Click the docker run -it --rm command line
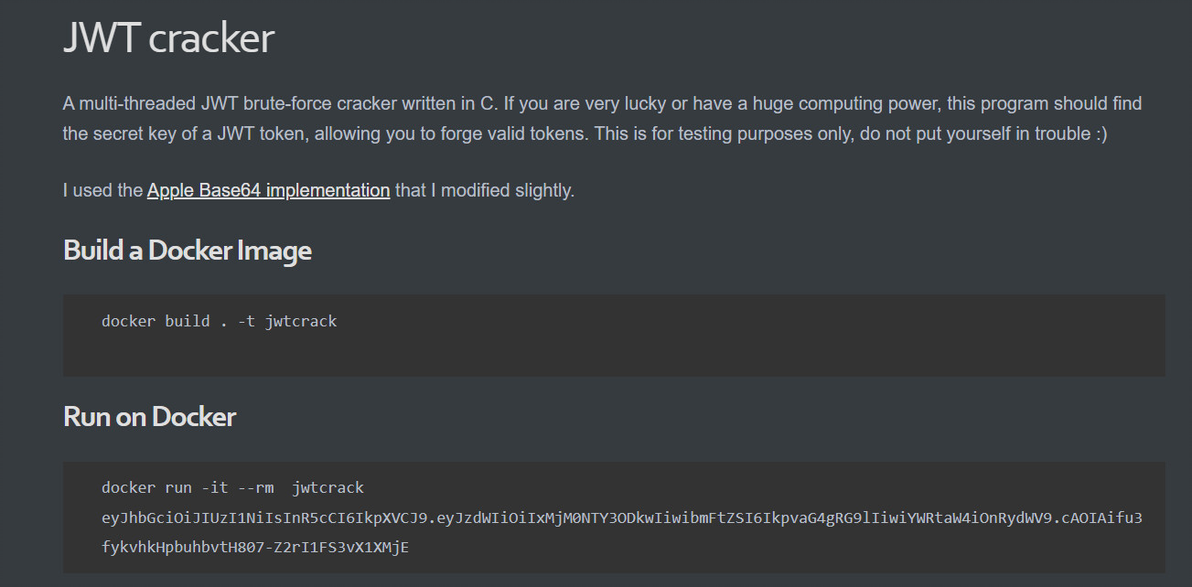 232,488
